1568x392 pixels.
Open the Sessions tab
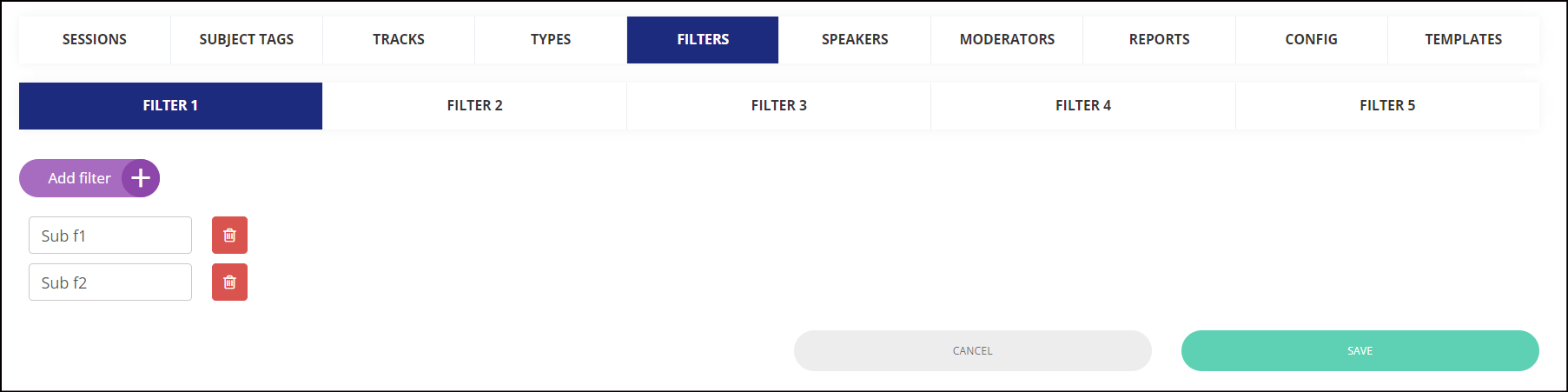click(95, 39)
